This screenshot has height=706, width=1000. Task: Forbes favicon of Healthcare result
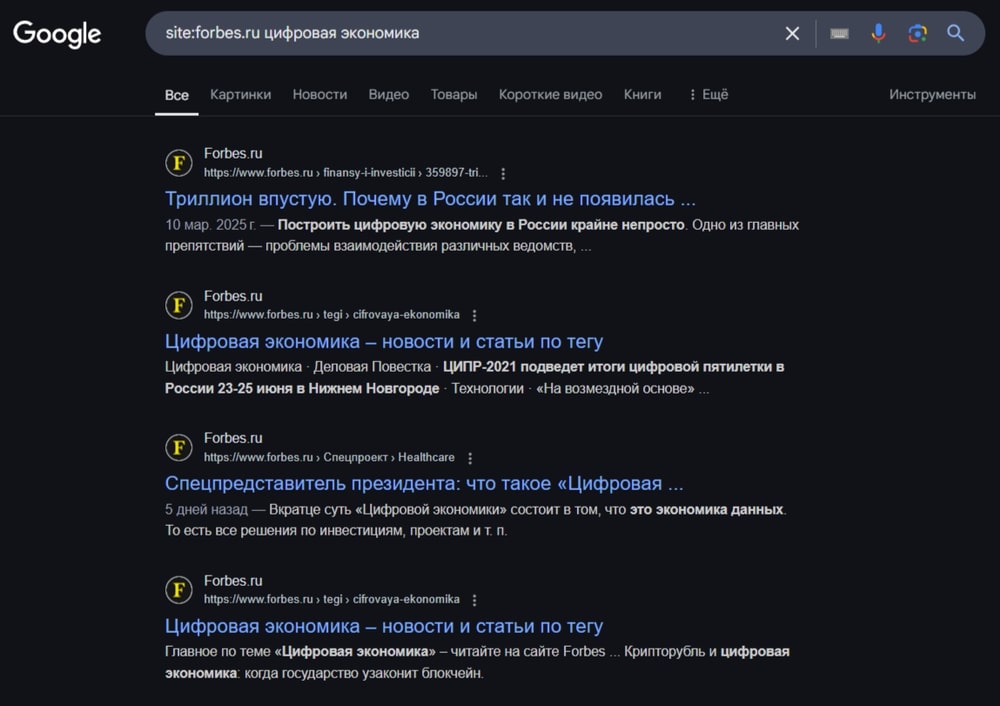[x=179, y=448]
